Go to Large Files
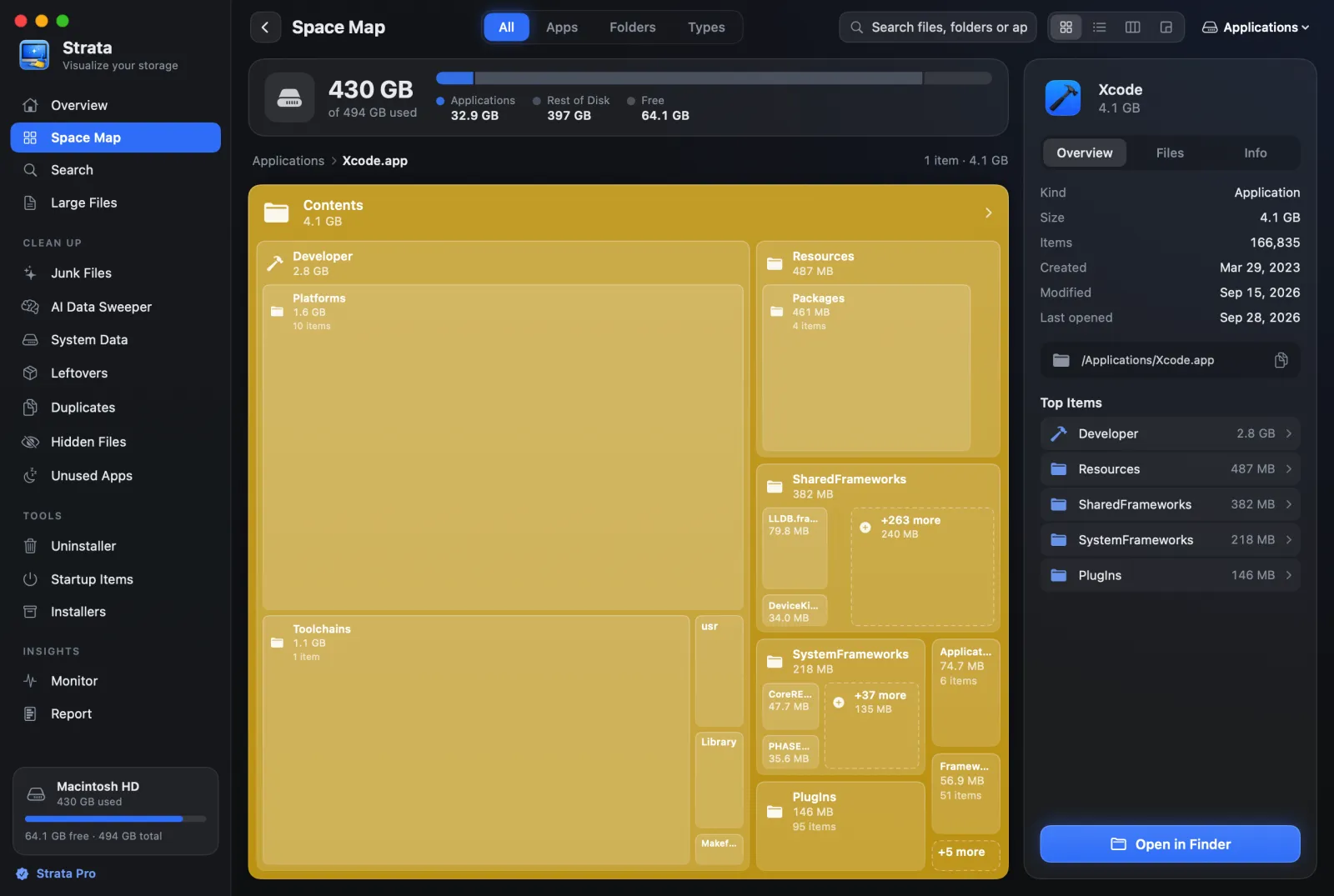The image size is (1334, 896). [x=115, y=203]
